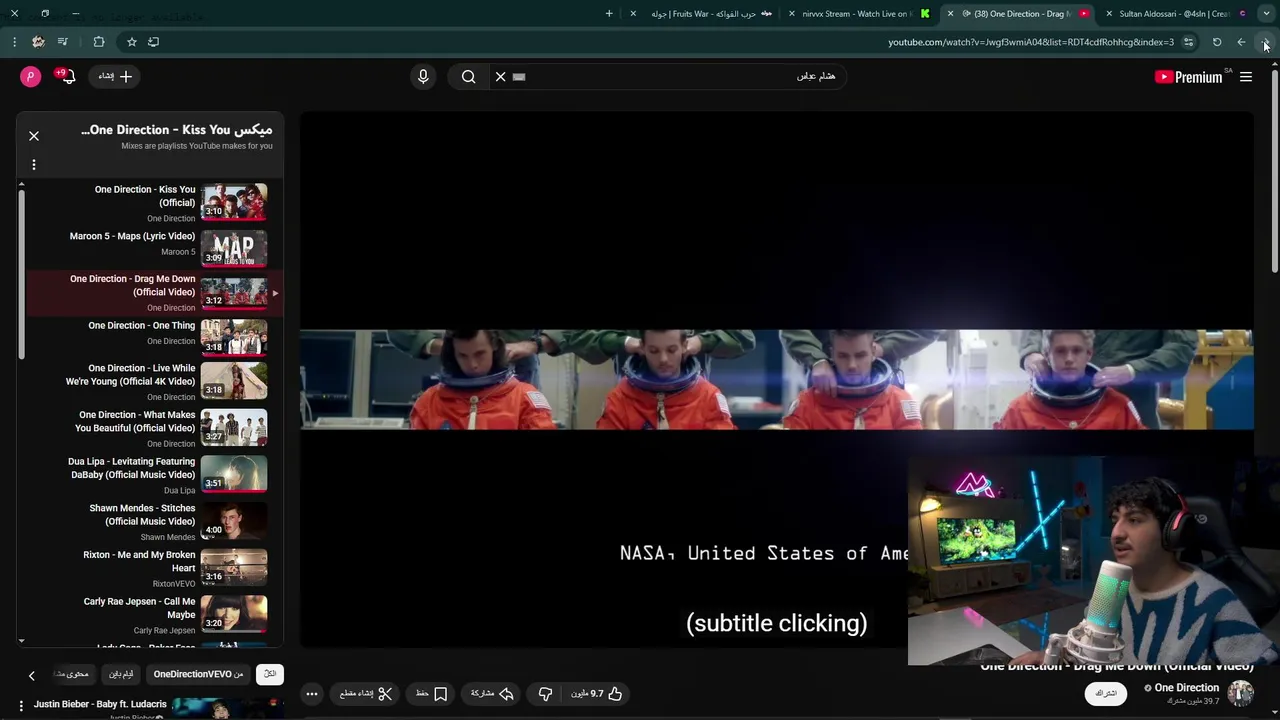
Task: Start voice search with the microphone
Action: (423, 77)
